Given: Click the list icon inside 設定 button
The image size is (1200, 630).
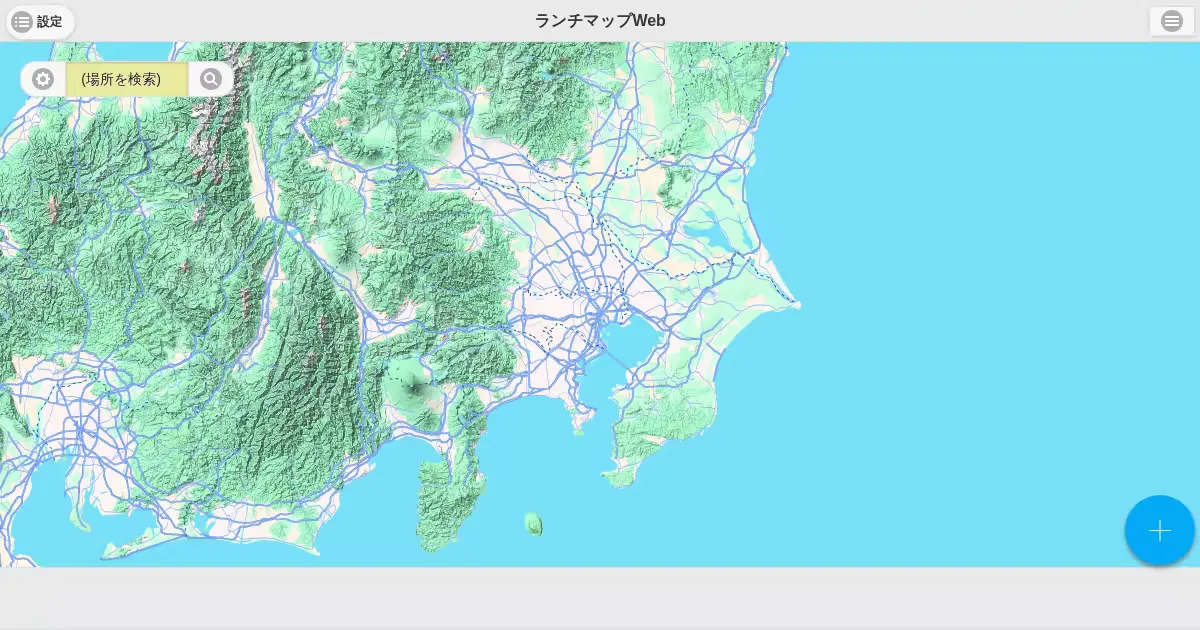Looking at the screenshot, I should click(x=22, y=21).
